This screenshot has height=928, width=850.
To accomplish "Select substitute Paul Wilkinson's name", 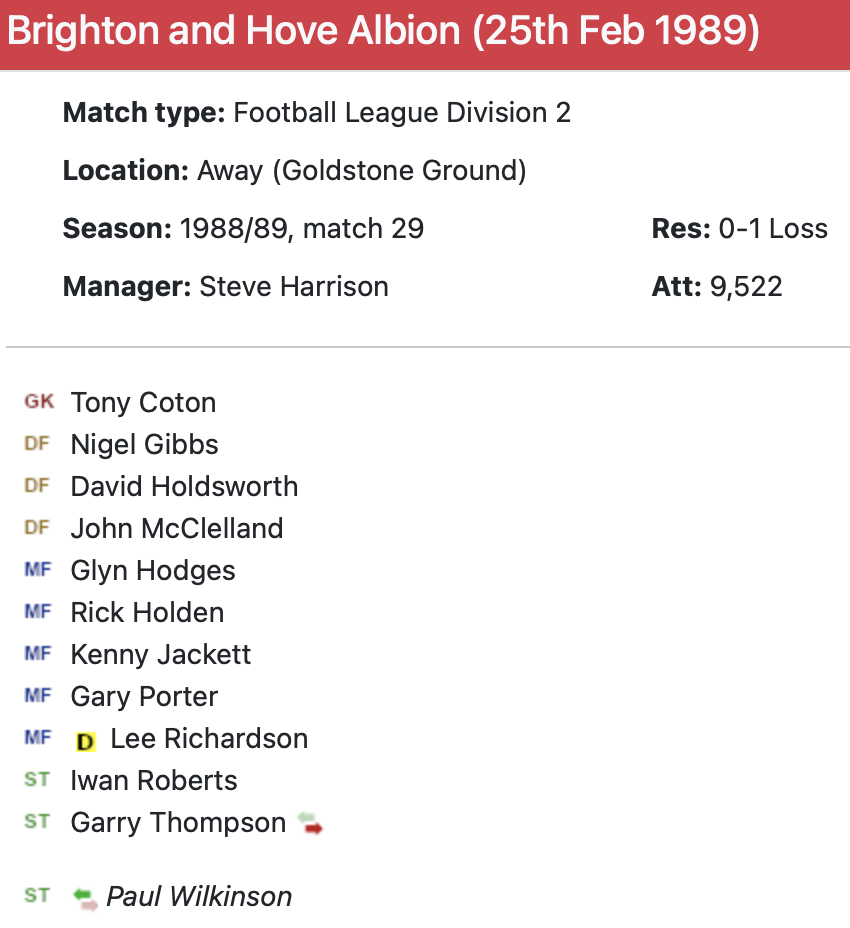I will 199,897.
